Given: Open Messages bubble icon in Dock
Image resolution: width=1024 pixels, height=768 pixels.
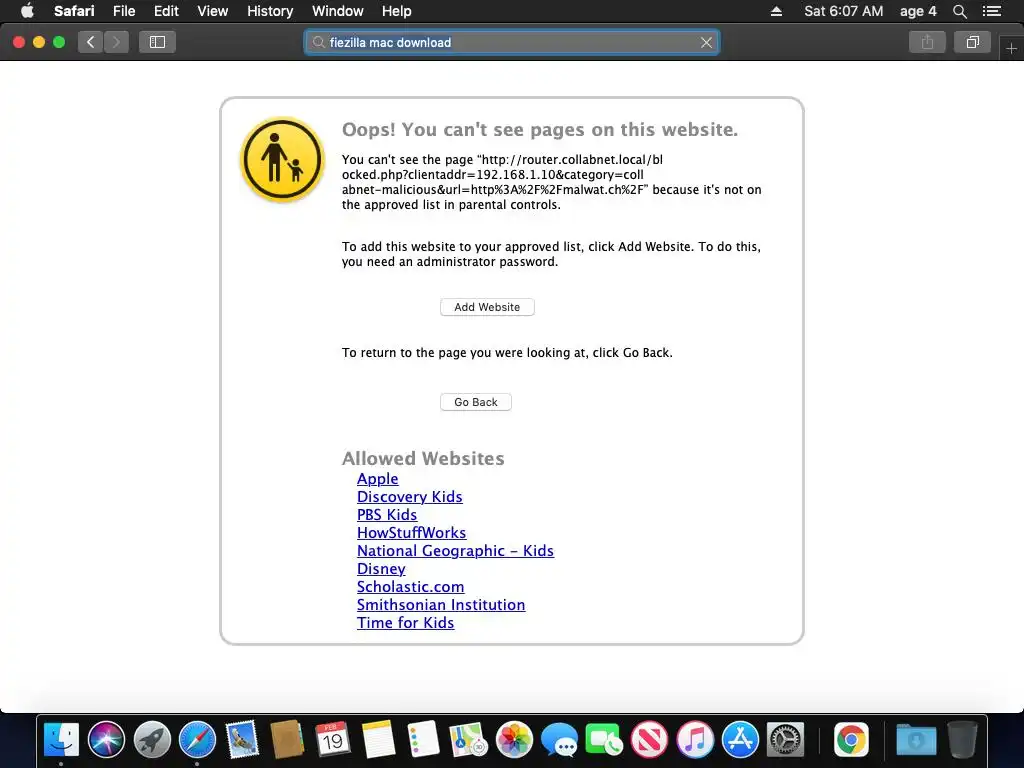Looking at the screenshot, I should (x=559, y=741).
